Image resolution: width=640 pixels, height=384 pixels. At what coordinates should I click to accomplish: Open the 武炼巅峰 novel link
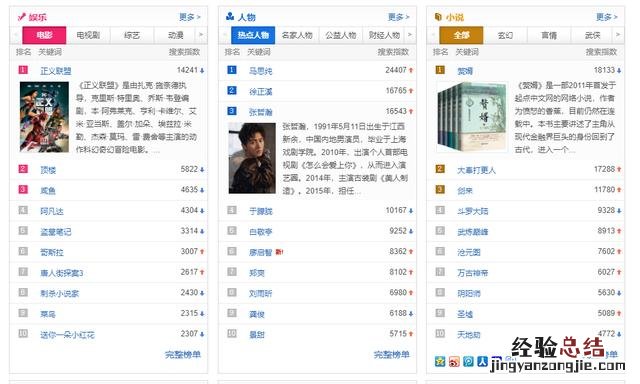(473, 232)
